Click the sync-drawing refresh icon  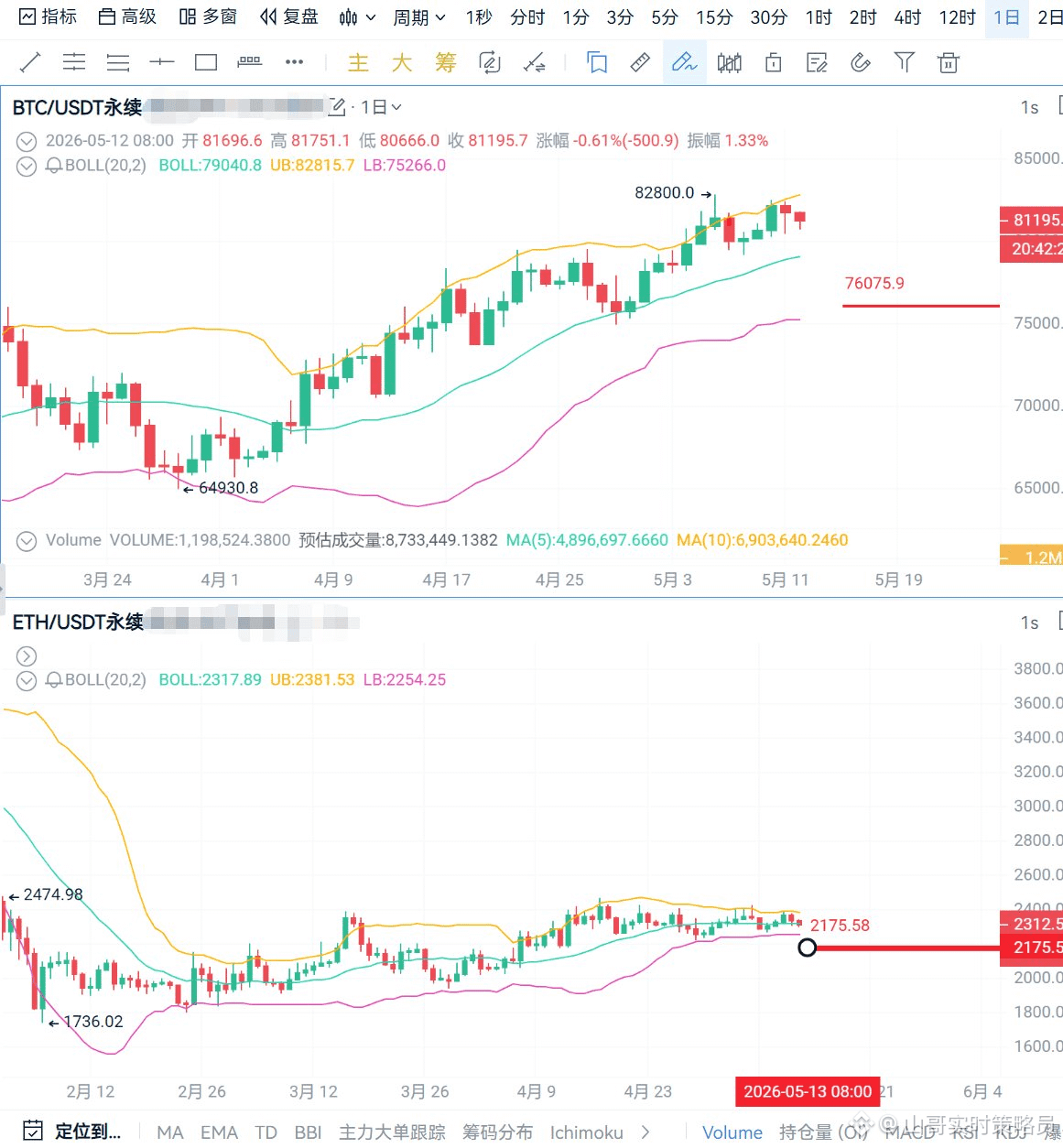click(490, 62)
